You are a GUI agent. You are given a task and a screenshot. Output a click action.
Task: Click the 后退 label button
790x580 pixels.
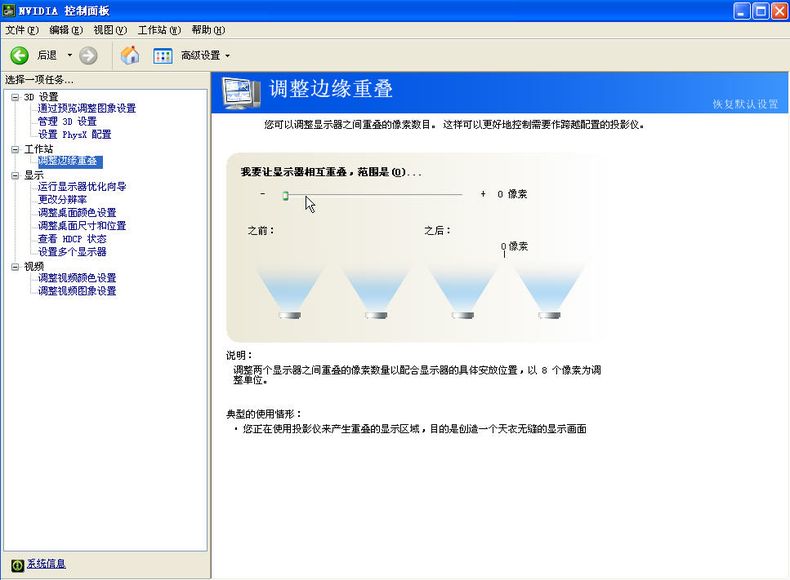click(47, 55)
